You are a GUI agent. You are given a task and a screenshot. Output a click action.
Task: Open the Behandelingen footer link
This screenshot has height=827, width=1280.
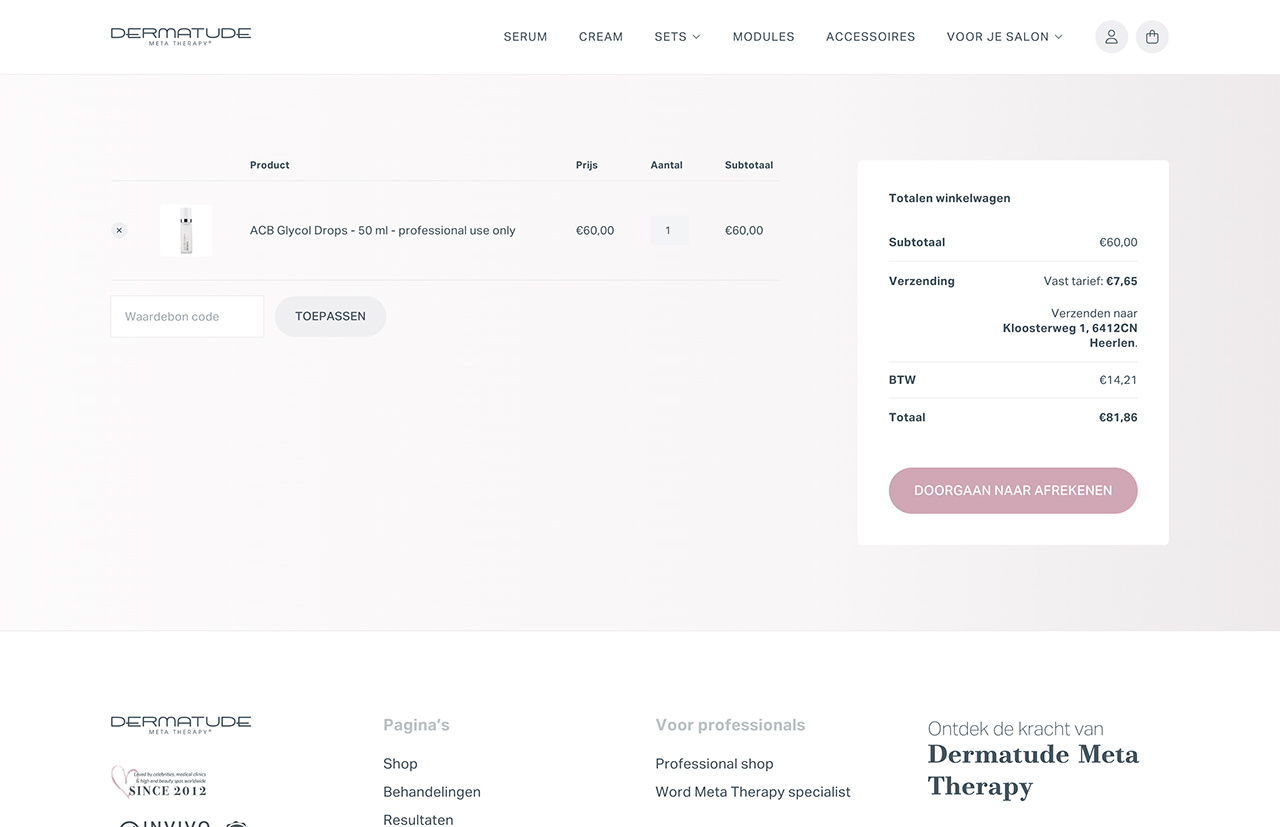432,792
